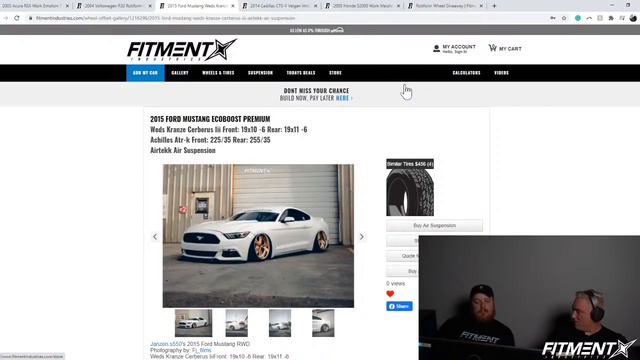Open the browser profile avatar
640x360 pixels.
pos(633,18)
